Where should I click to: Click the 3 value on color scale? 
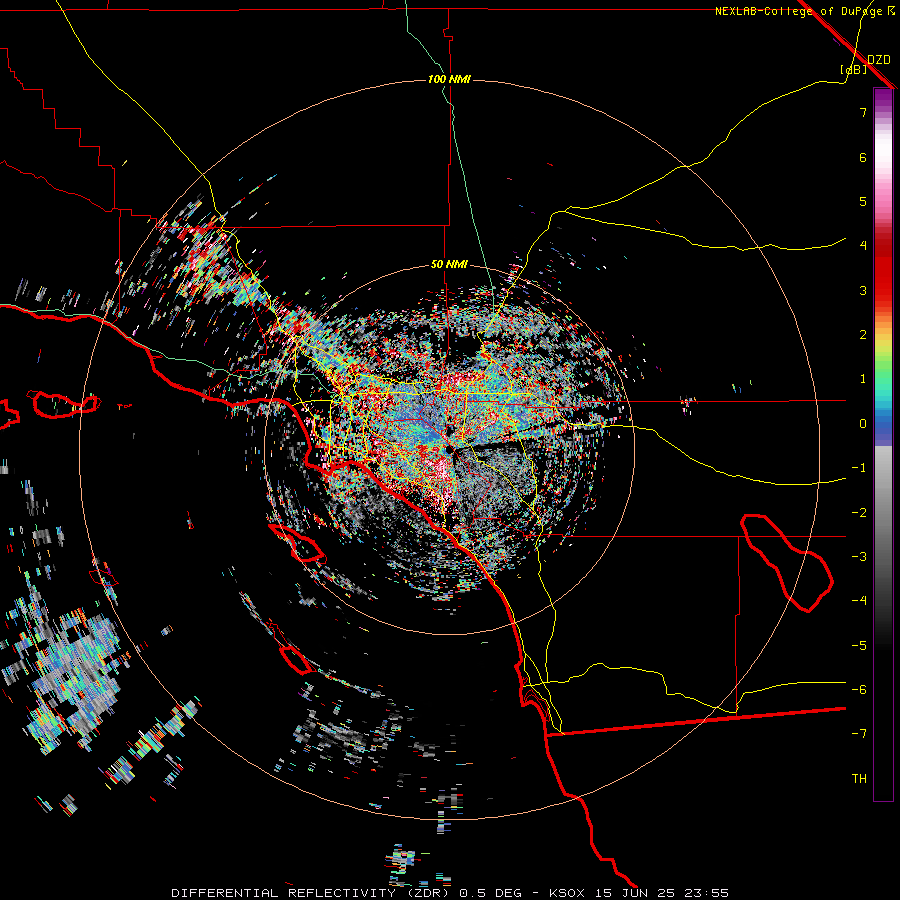[863, 290]
